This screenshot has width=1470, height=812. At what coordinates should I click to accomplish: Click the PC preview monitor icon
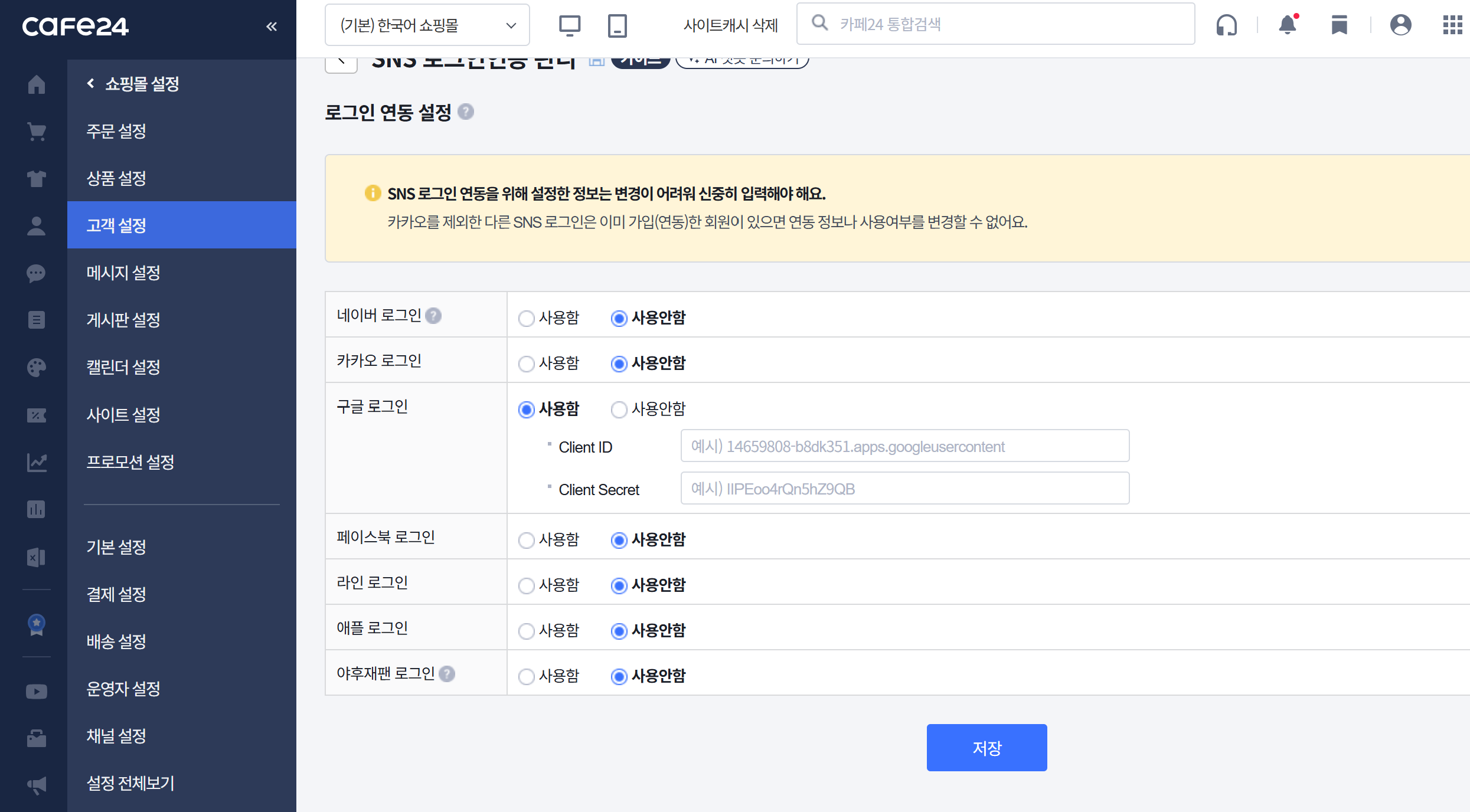(x=569, y=25)
